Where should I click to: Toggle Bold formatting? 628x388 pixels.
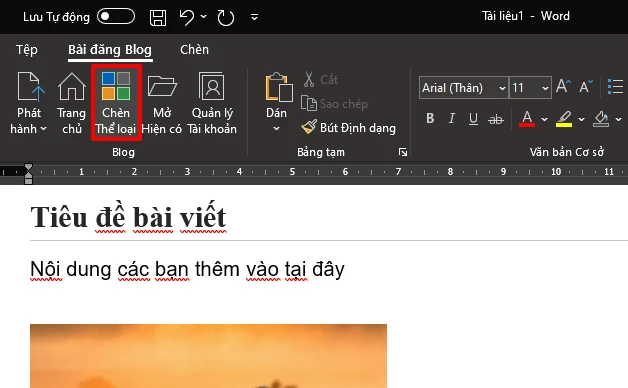[430, 119]
